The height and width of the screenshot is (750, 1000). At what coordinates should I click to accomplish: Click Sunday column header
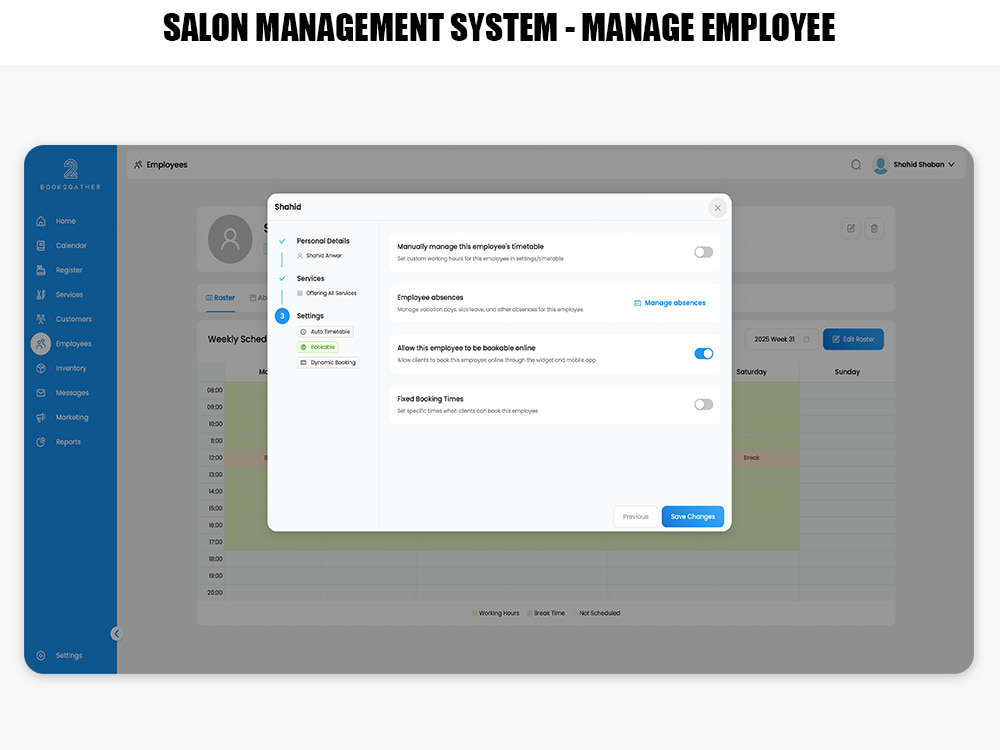[x=847, y=372]
